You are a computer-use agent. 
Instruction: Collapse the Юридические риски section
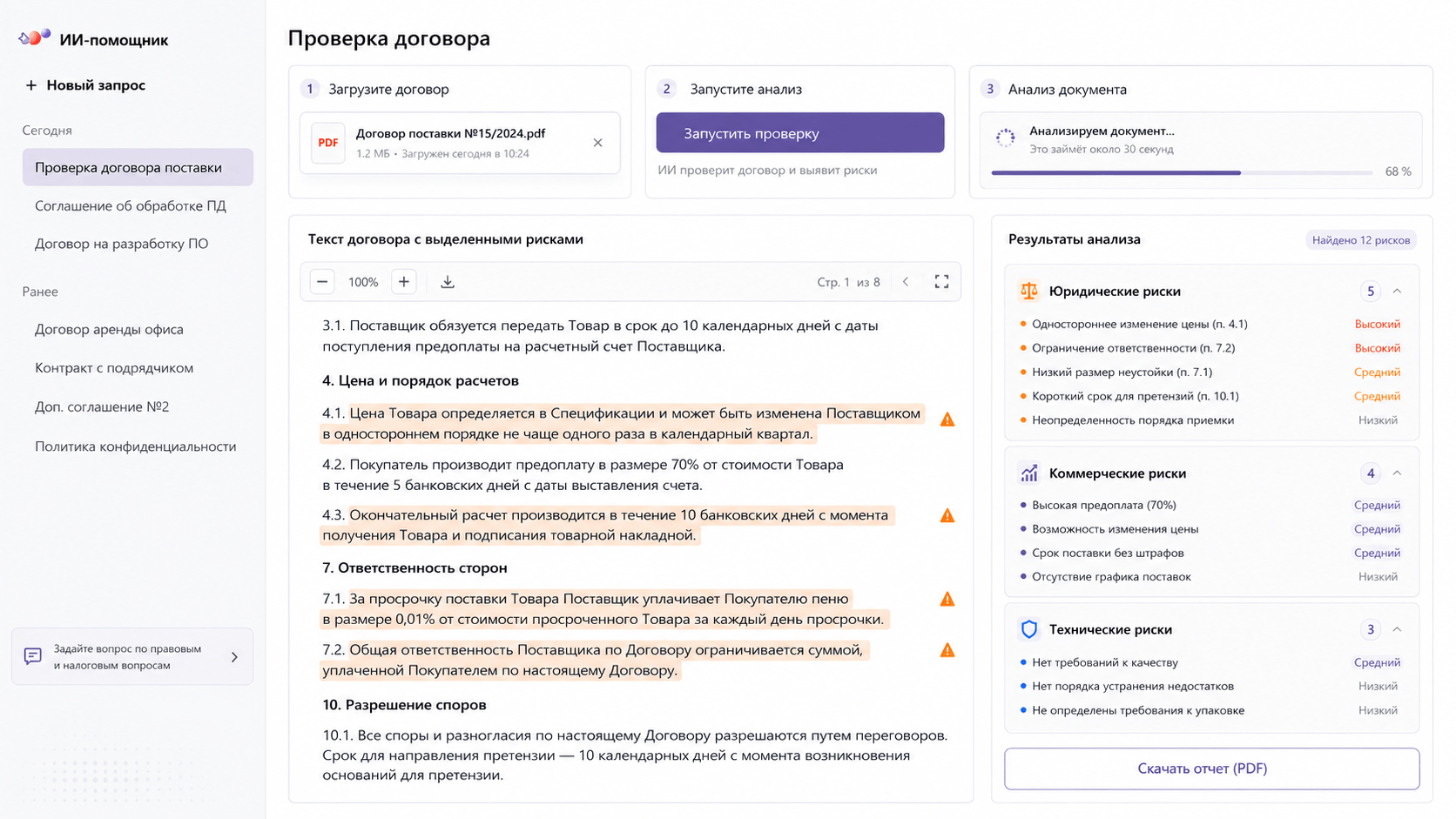point(1397,291)
